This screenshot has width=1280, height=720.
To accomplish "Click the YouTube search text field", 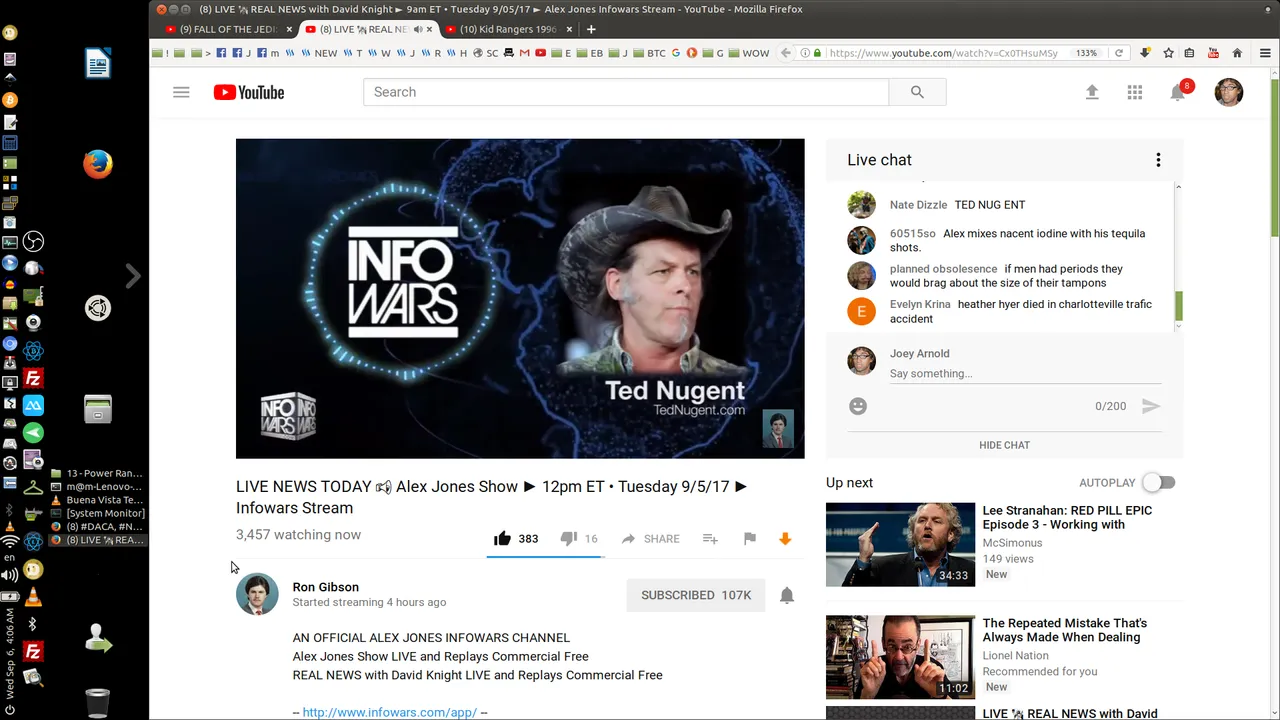I will pyautogui.click(x=626, y=92).
